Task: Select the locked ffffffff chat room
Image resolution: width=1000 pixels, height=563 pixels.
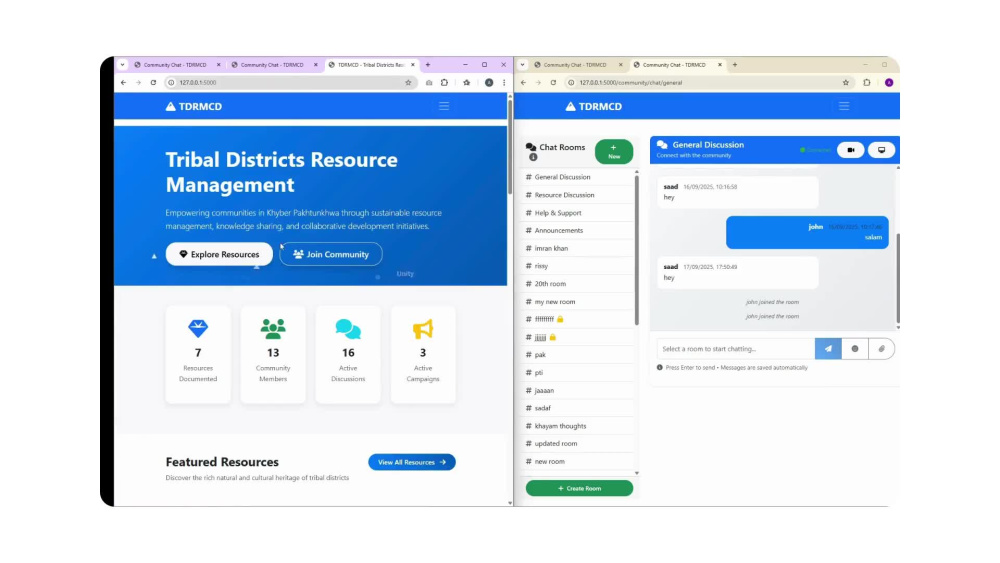Action: 578,319
